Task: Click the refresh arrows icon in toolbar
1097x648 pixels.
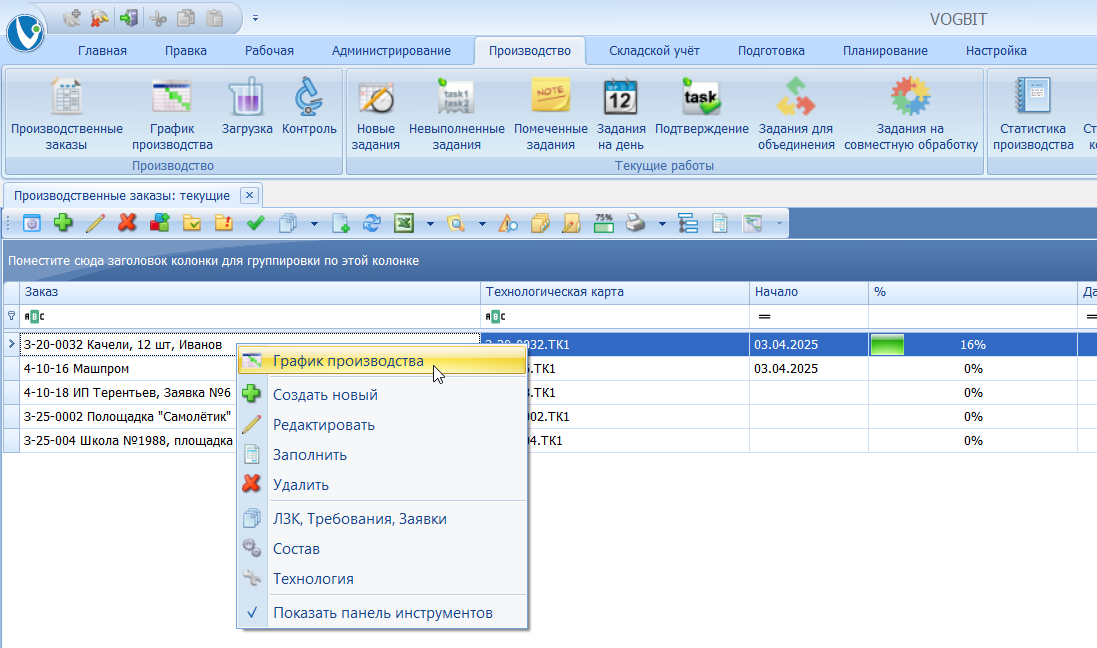Action: point(372,224)
